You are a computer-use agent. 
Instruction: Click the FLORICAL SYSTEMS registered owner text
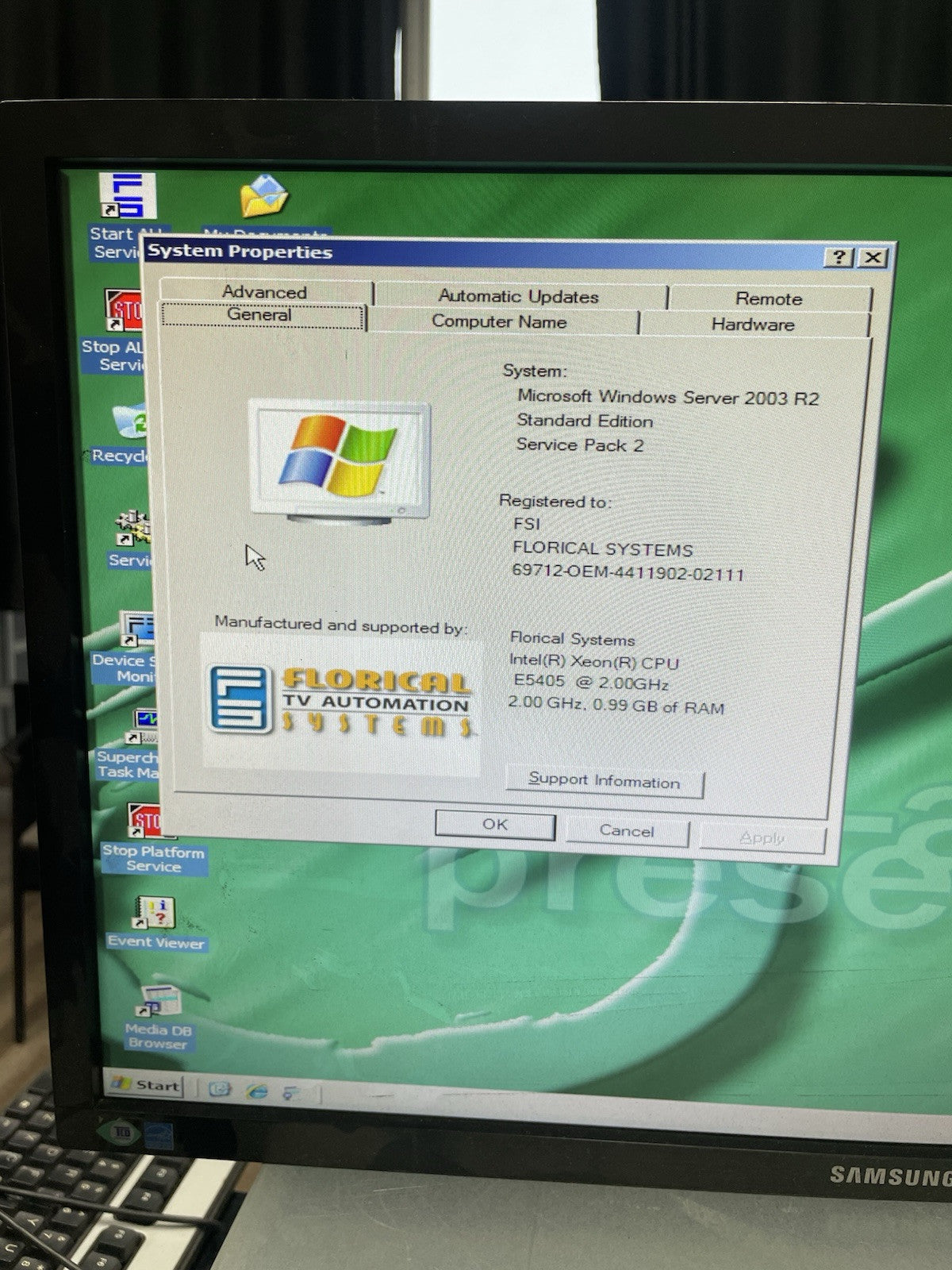603,548
